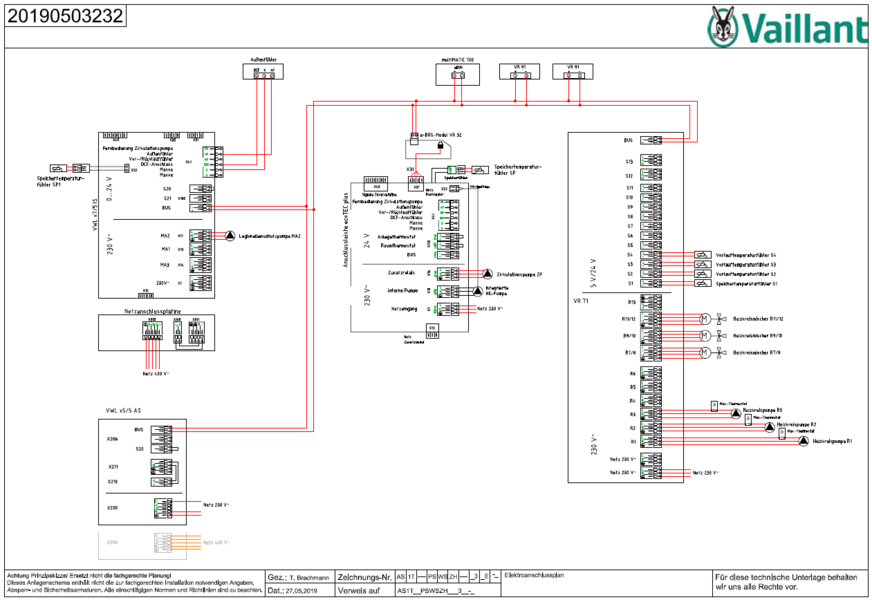Click the Heizkreispumpe R2 pump symbol

click(769, 427)
